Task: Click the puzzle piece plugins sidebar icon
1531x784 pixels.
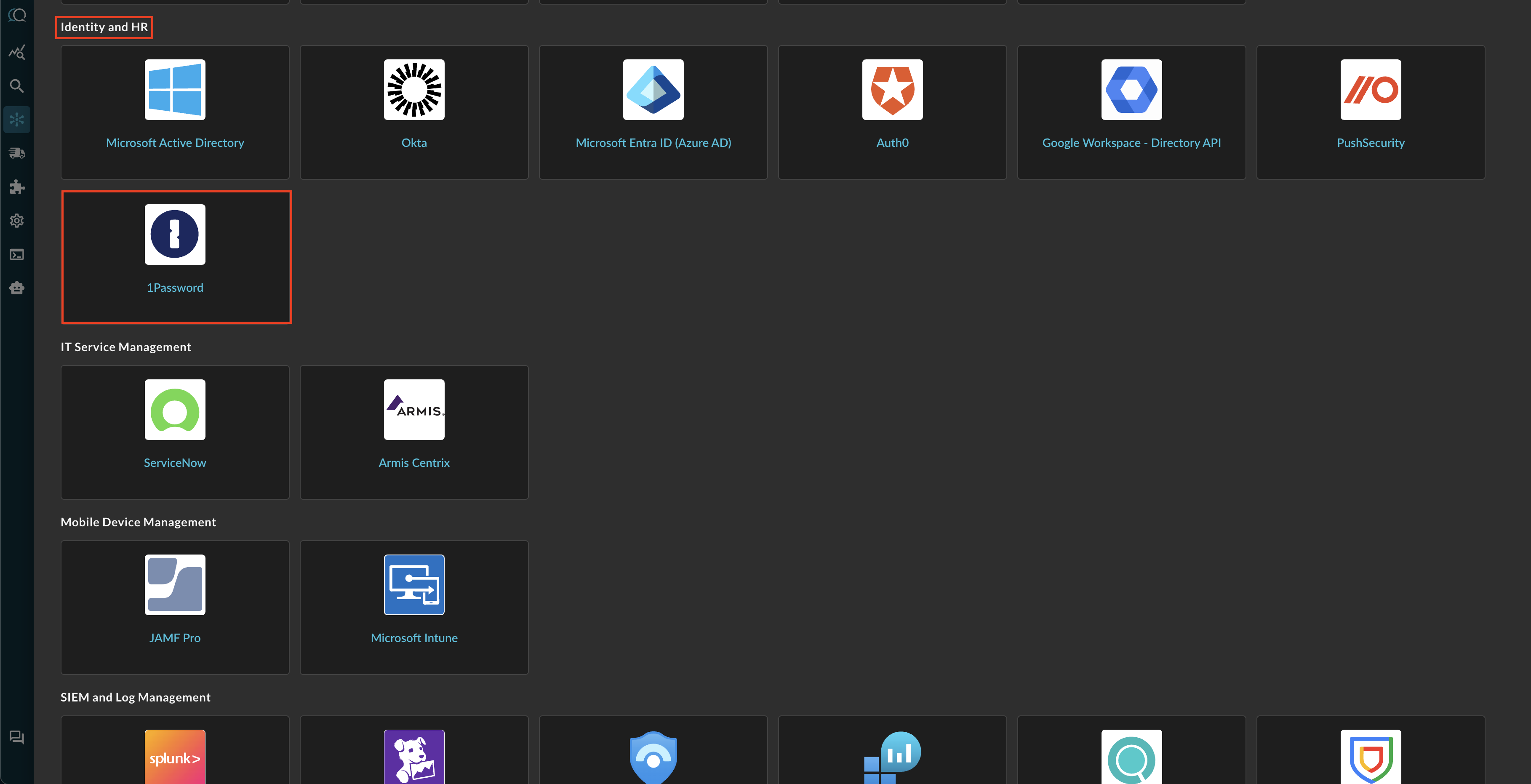Action: click(17, 187)
